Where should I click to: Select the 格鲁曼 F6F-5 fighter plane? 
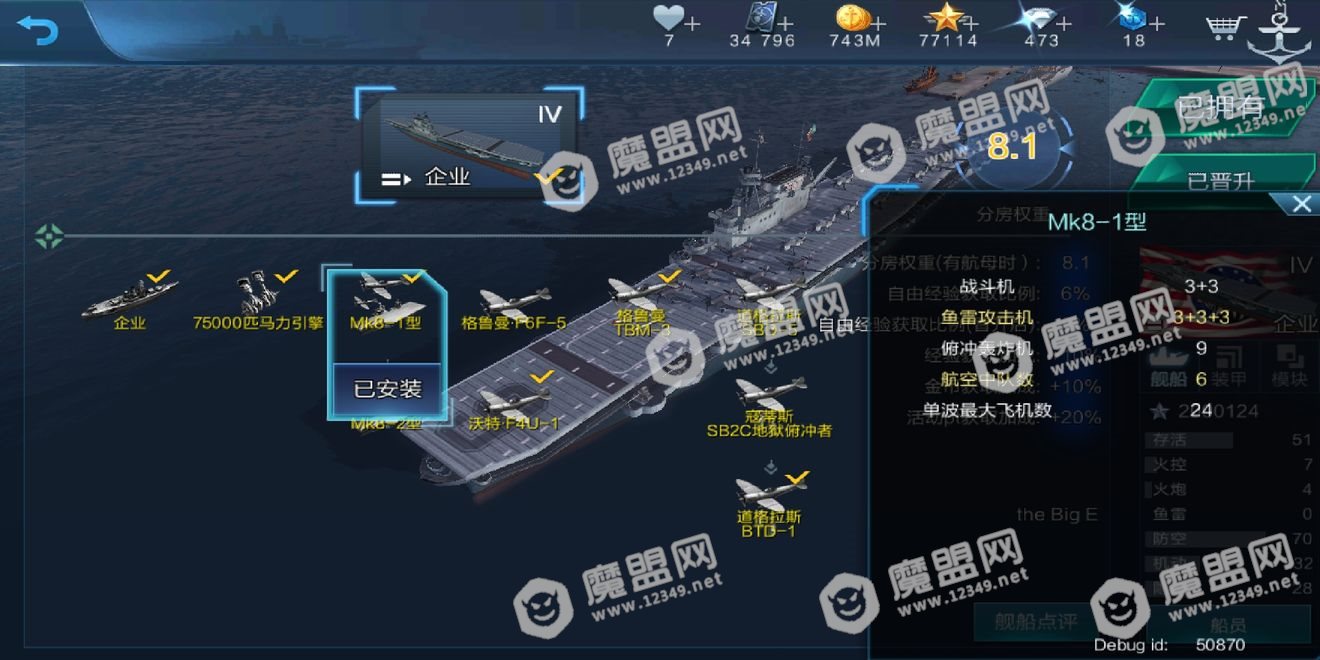pyautogui.click(x=514, y=307)
